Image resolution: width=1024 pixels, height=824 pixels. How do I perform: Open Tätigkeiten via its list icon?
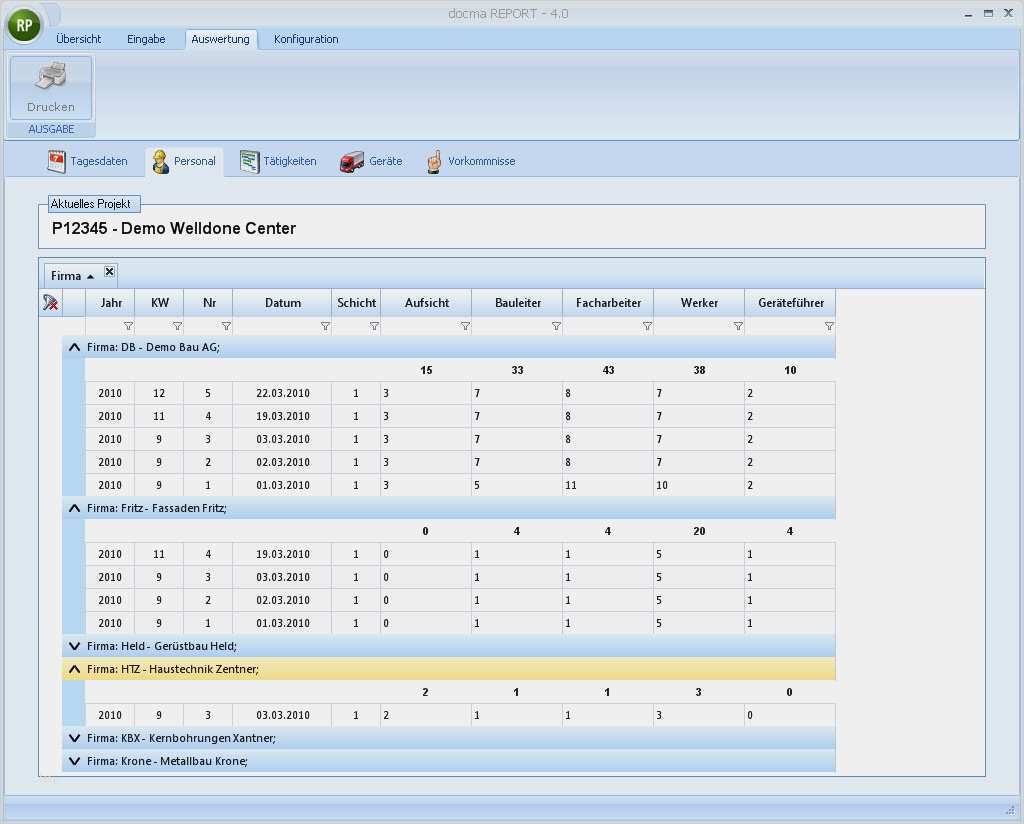point(249,161)
